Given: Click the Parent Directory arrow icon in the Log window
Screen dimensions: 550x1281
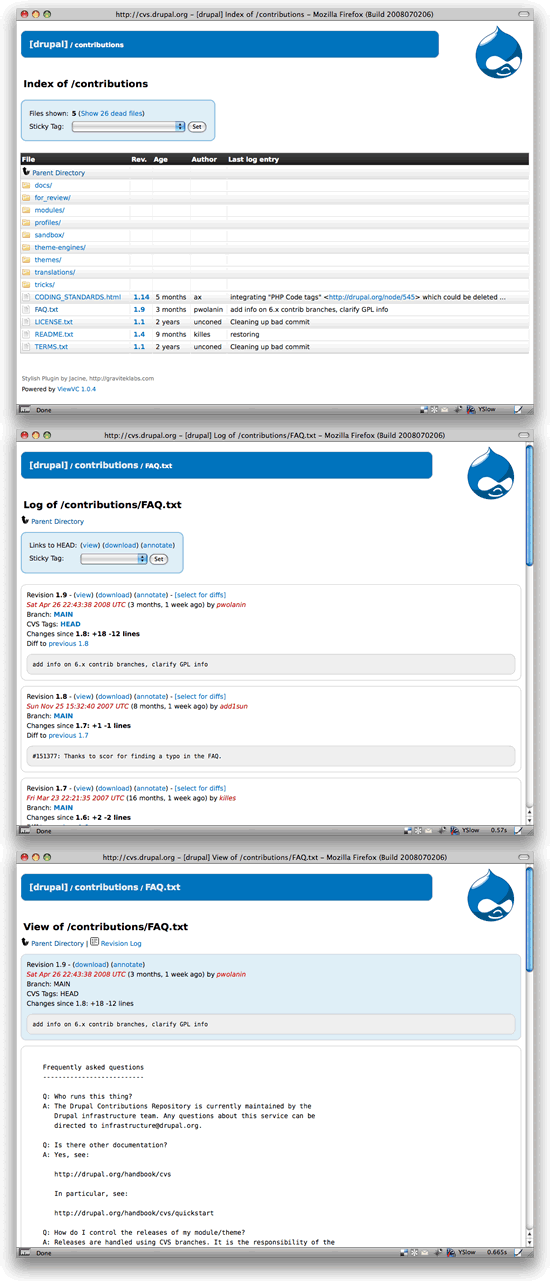Looking at the screenshot, I should click(x=26, y=521).
